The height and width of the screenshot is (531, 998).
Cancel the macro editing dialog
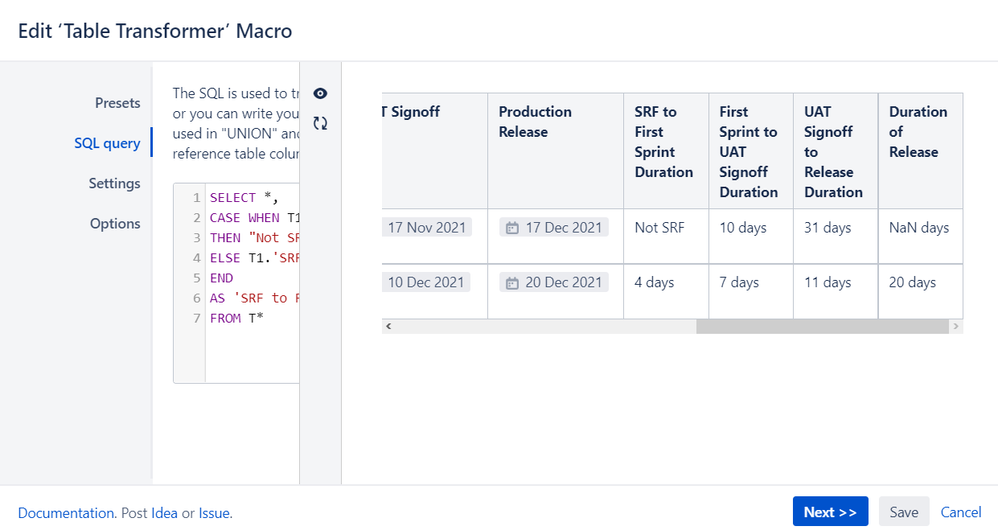point(961,512)
